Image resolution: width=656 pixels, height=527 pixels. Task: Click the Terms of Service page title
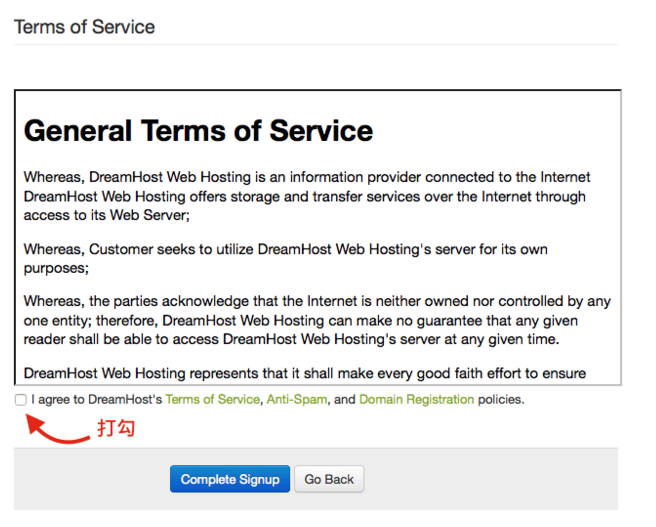(84, 27)
